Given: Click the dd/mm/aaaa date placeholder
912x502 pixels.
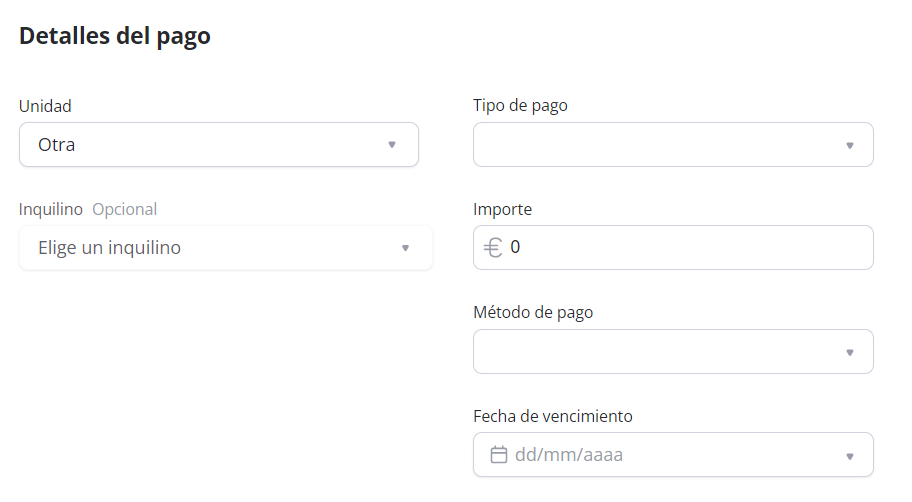Looking at the screenshot, I should [569, 456].
